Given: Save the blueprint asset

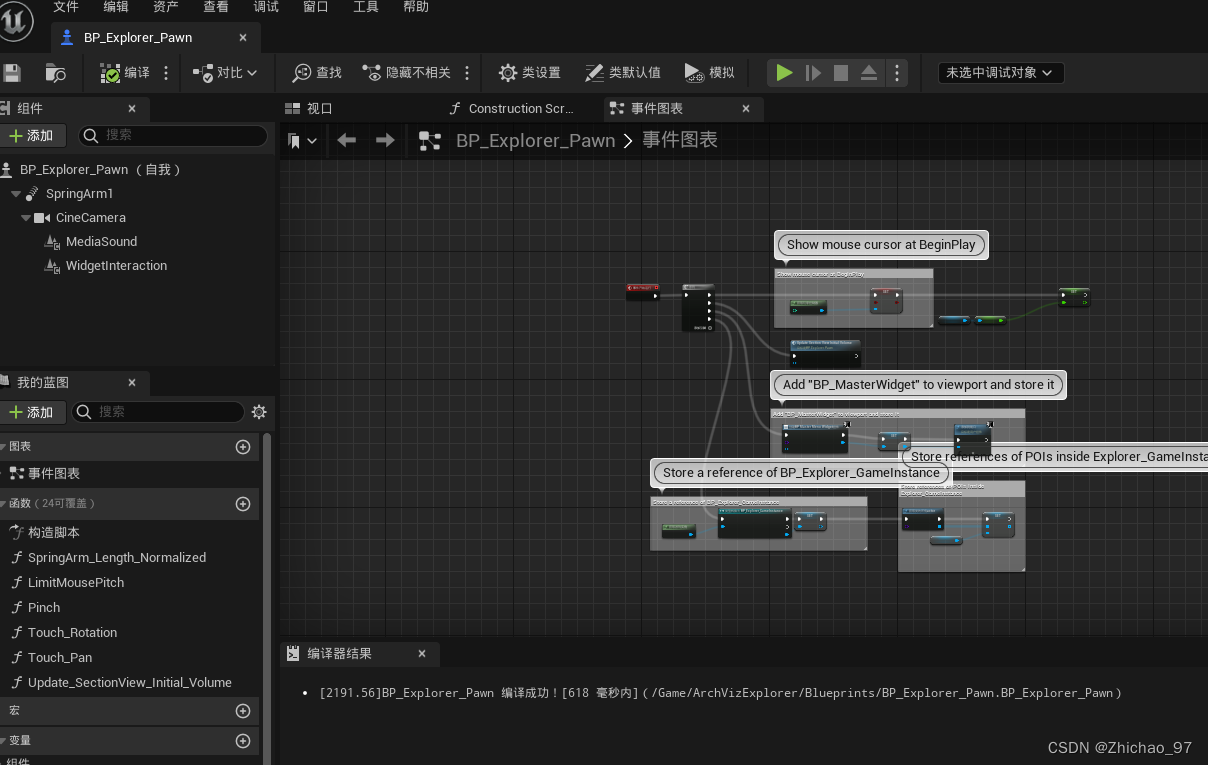Looking at the screenshot, I should click(10, 72).
